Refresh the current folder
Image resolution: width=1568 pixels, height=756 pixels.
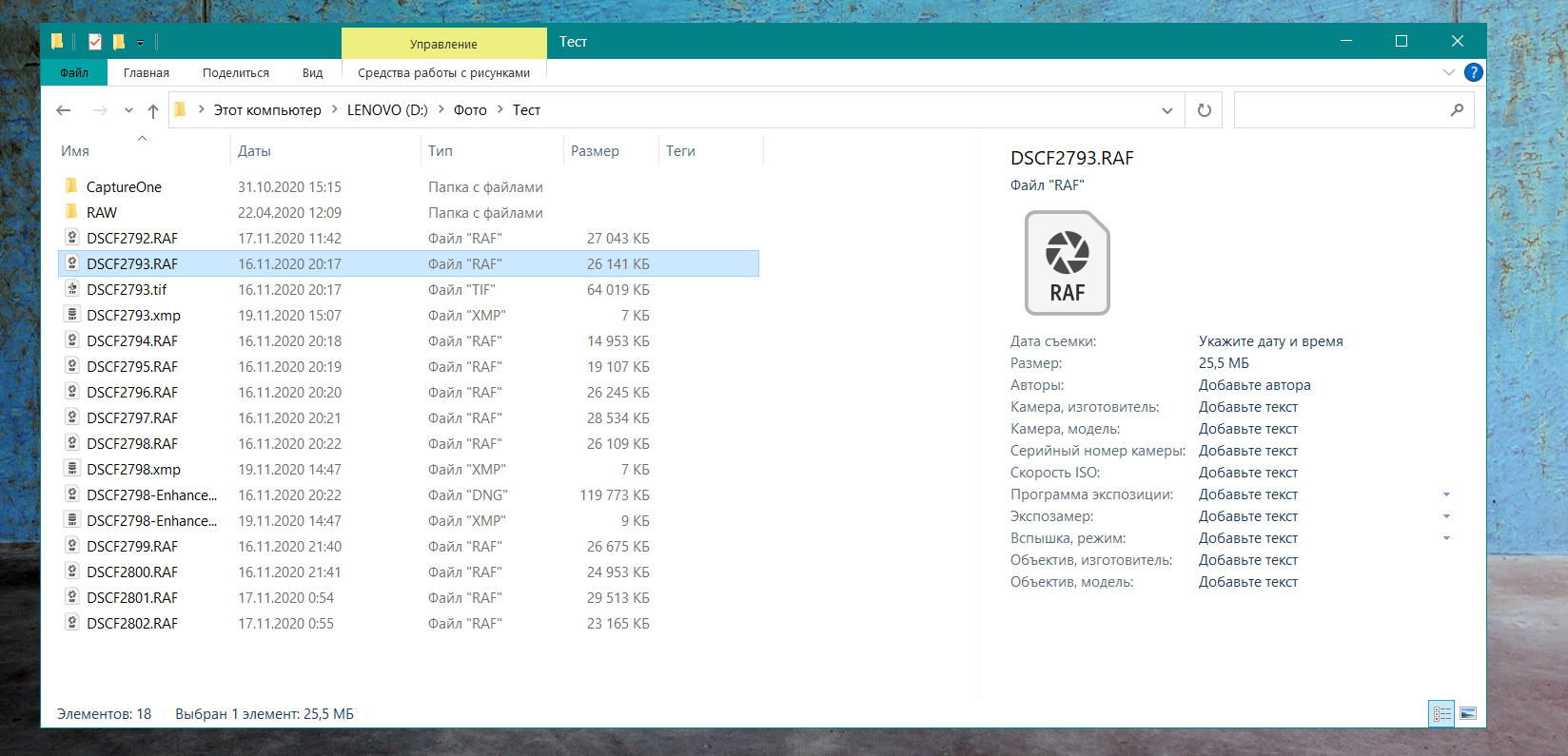pos(1204,110)
